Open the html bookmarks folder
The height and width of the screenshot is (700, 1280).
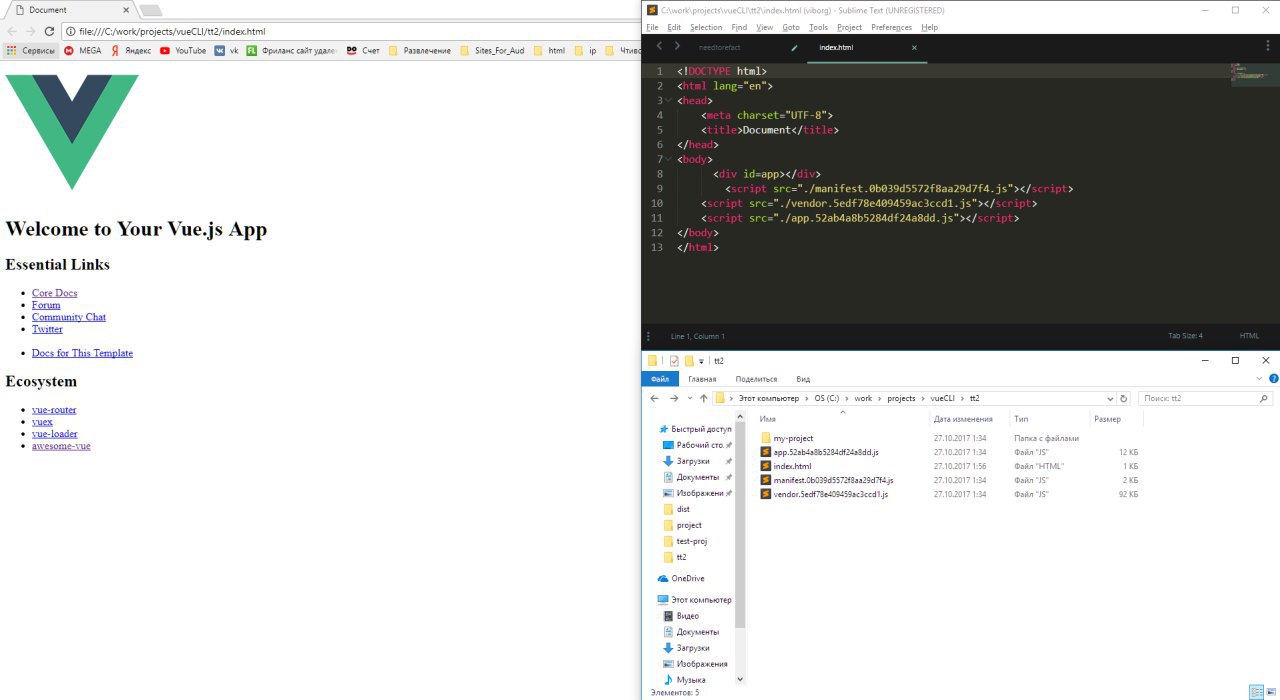[550, 50]
